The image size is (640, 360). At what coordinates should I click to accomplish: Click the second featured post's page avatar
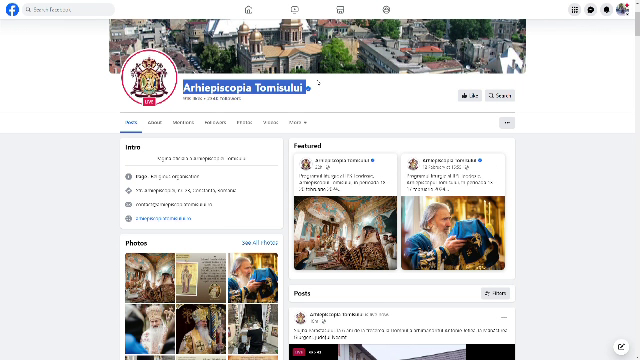[413, 164]
